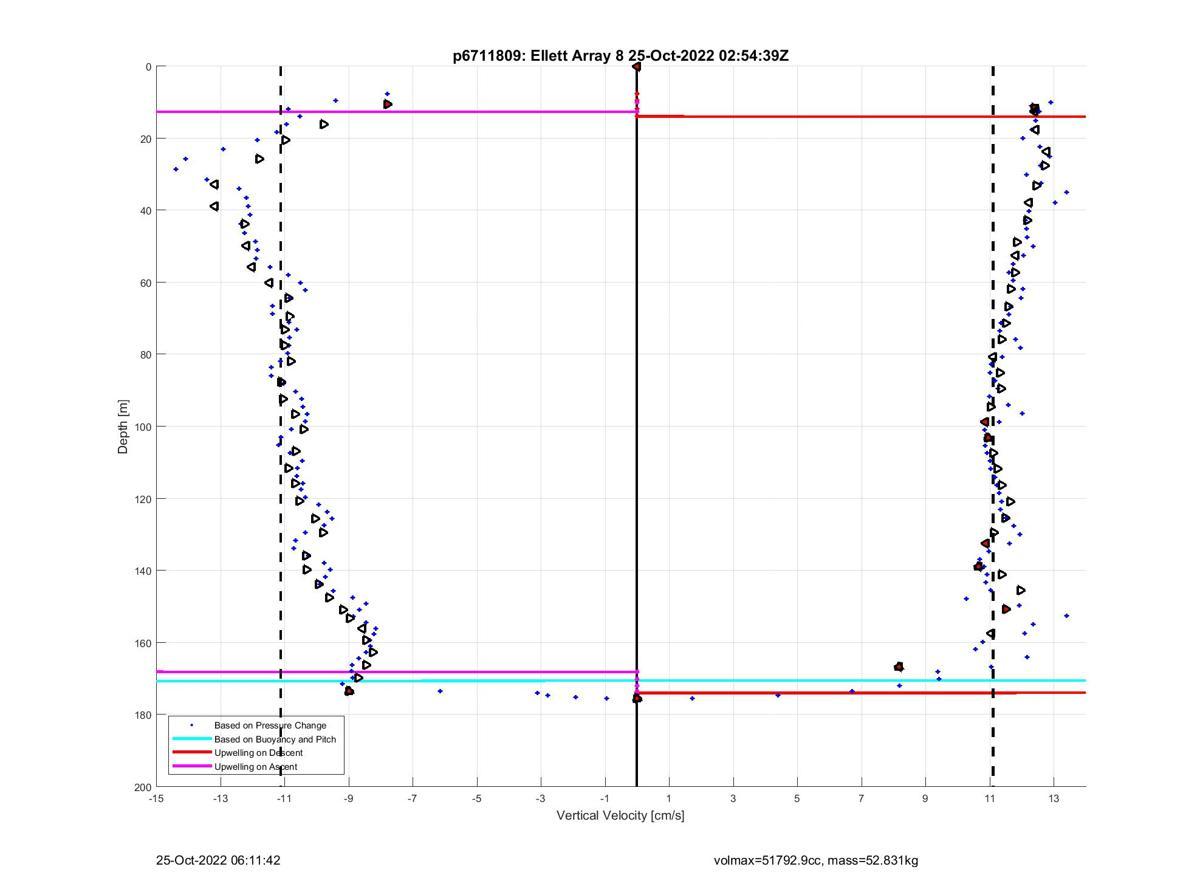Viewport: 1200px width, 885px height.
Task: Click x-axis tick label 7
Action: click(x=861, y=798)
